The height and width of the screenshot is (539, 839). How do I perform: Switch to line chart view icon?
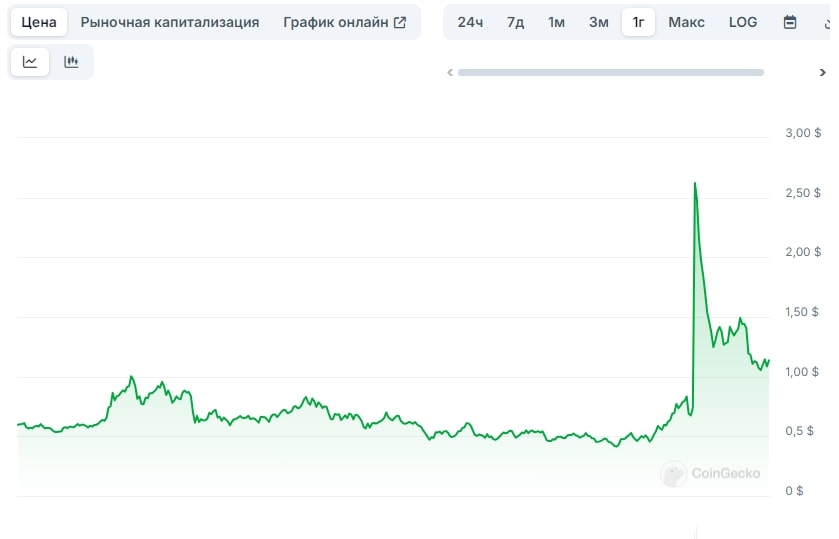tap(30, 62)
